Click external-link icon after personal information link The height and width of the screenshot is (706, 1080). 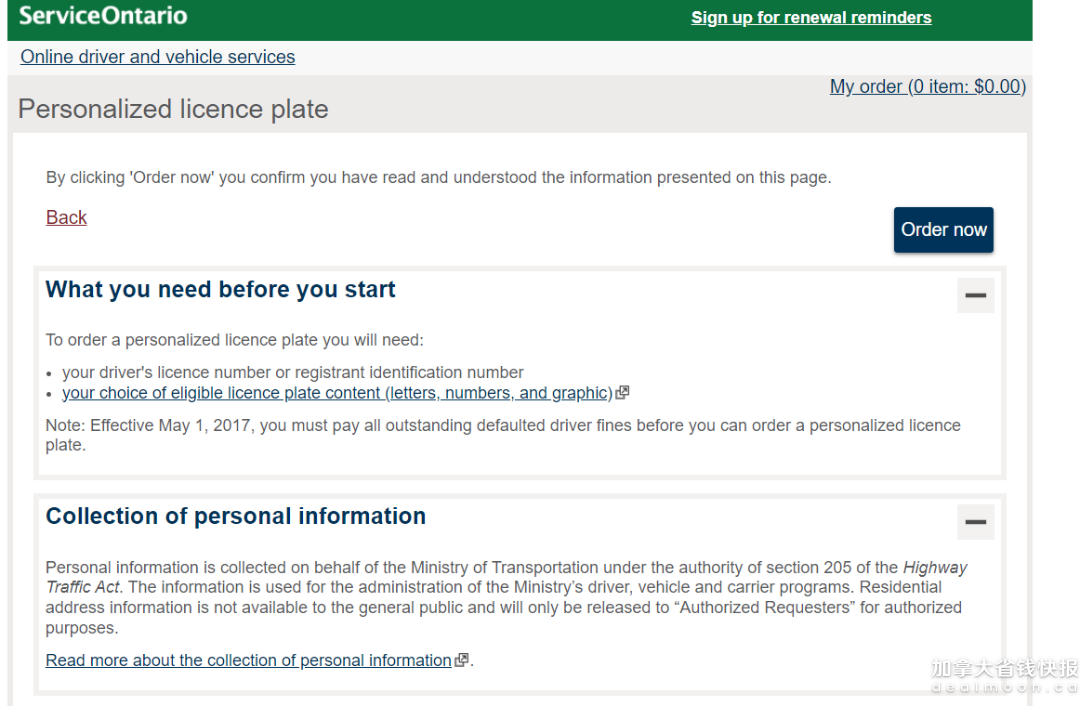[461, 660]
